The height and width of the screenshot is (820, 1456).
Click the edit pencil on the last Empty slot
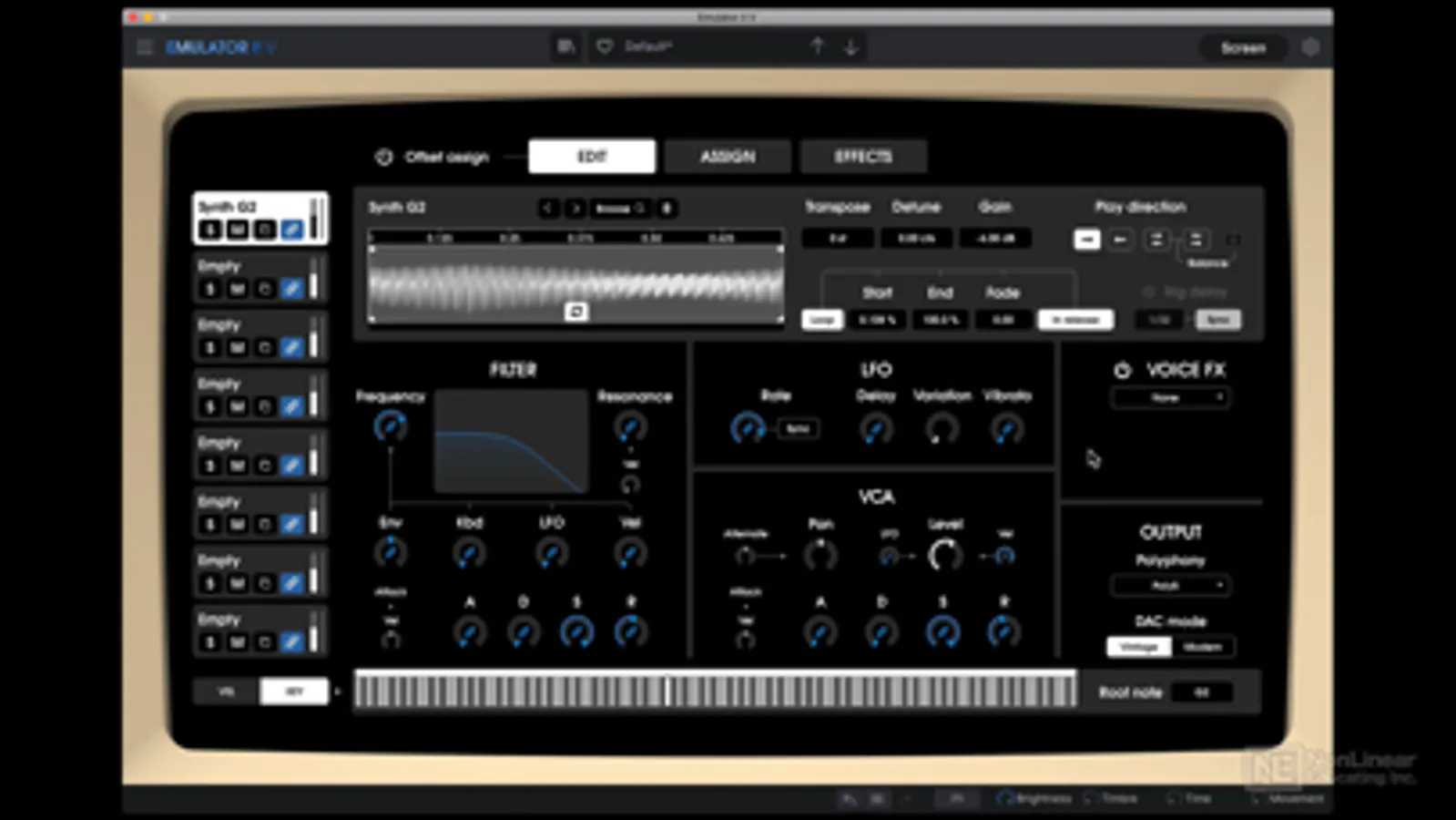click(x=291, y=641)
